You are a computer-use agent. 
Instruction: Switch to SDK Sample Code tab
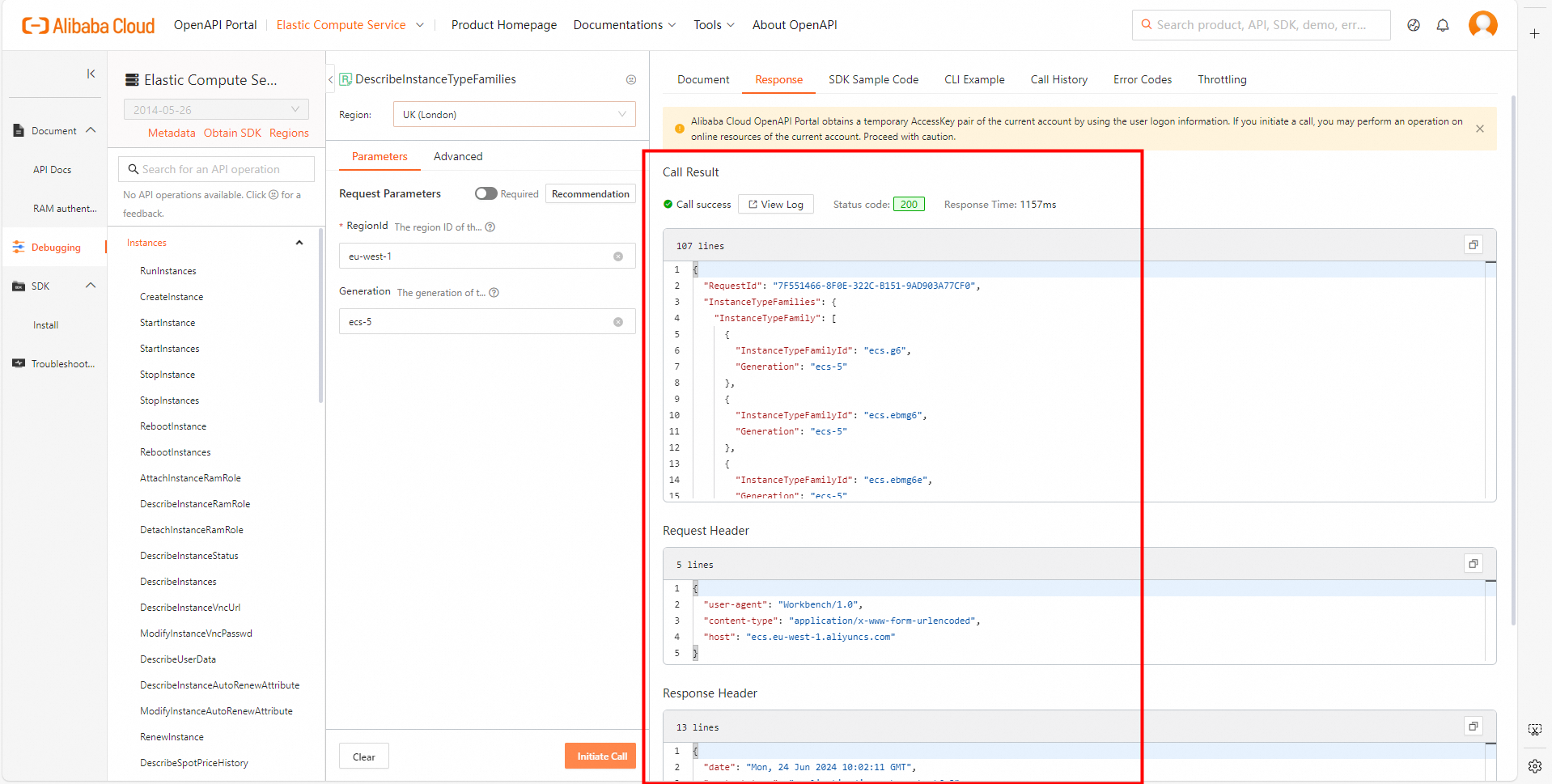873,79
